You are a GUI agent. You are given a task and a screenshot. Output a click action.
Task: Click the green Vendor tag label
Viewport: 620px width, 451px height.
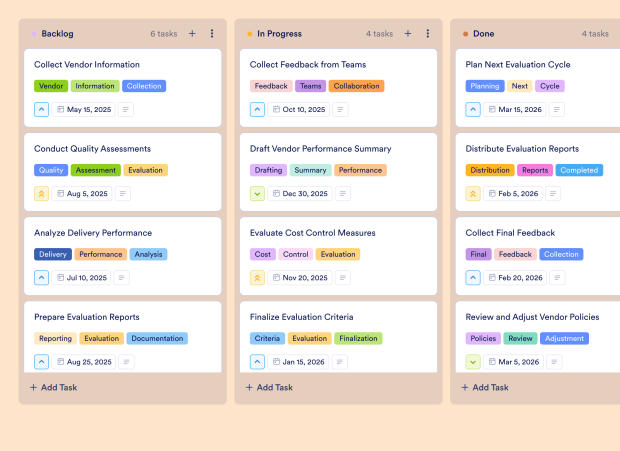tap(51, 86)
